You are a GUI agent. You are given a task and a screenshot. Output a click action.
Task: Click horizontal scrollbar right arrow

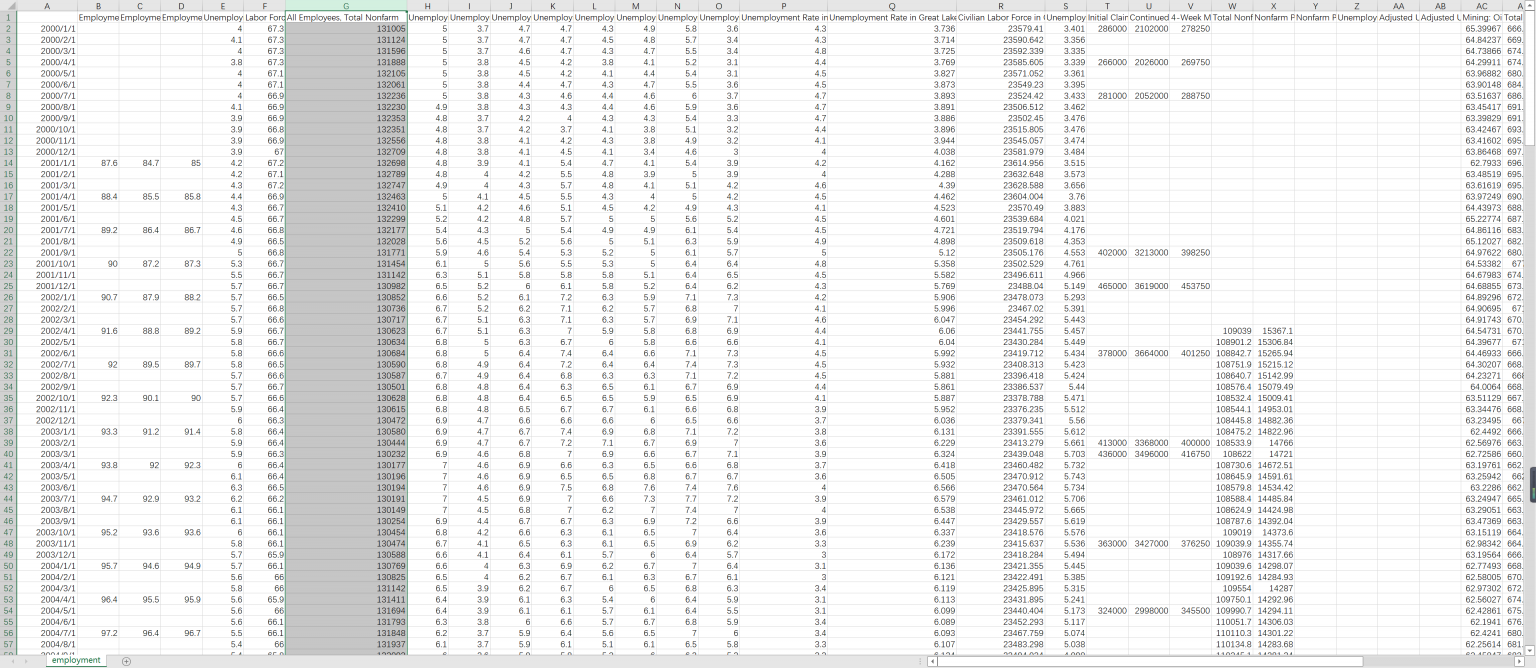click(1517, 661)
